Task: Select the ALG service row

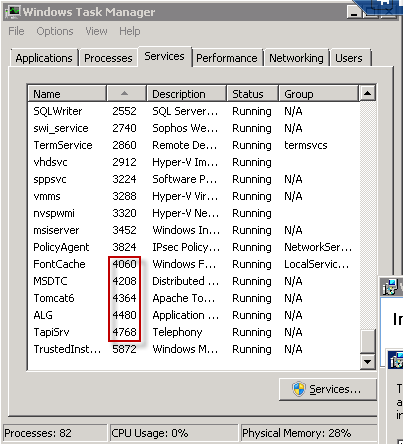Action: pos(194,315)
